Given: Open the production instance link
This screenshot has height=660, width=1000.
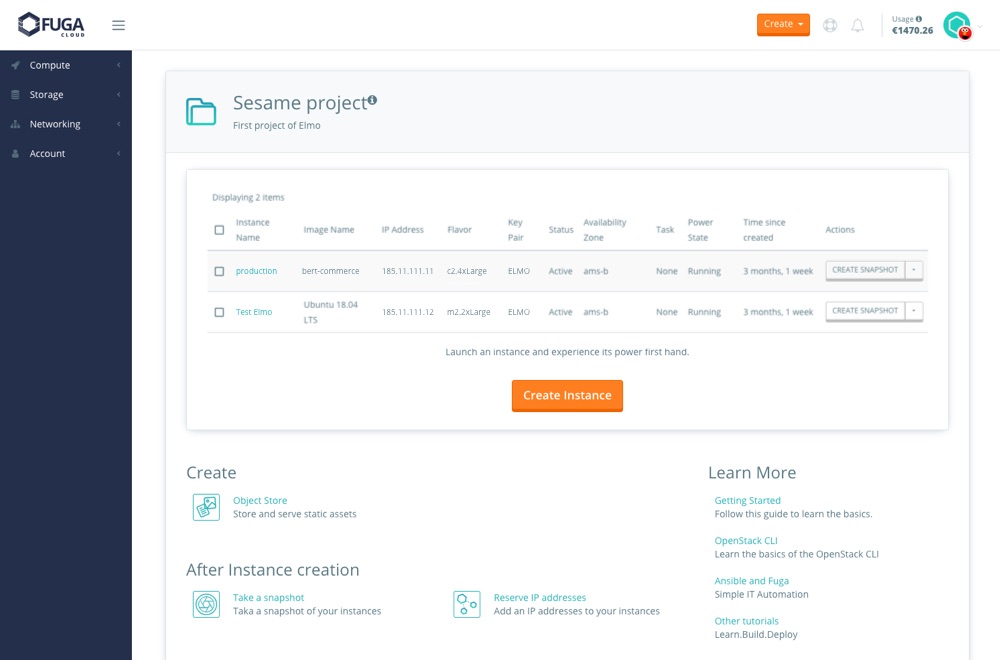Looking at the screenshot, I should click(x=256, y=271).
